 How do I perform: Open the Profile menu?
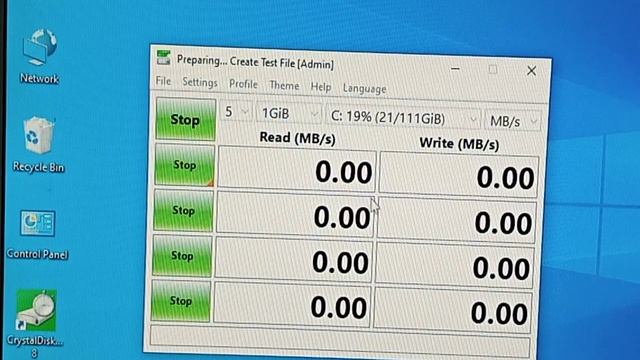pos(243,84)
